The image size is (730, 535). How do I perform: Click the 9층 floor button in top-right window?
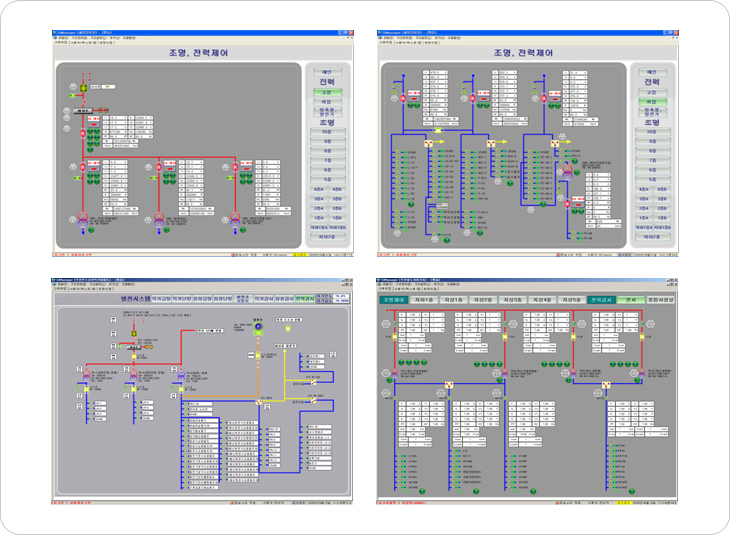click(651, 141)
